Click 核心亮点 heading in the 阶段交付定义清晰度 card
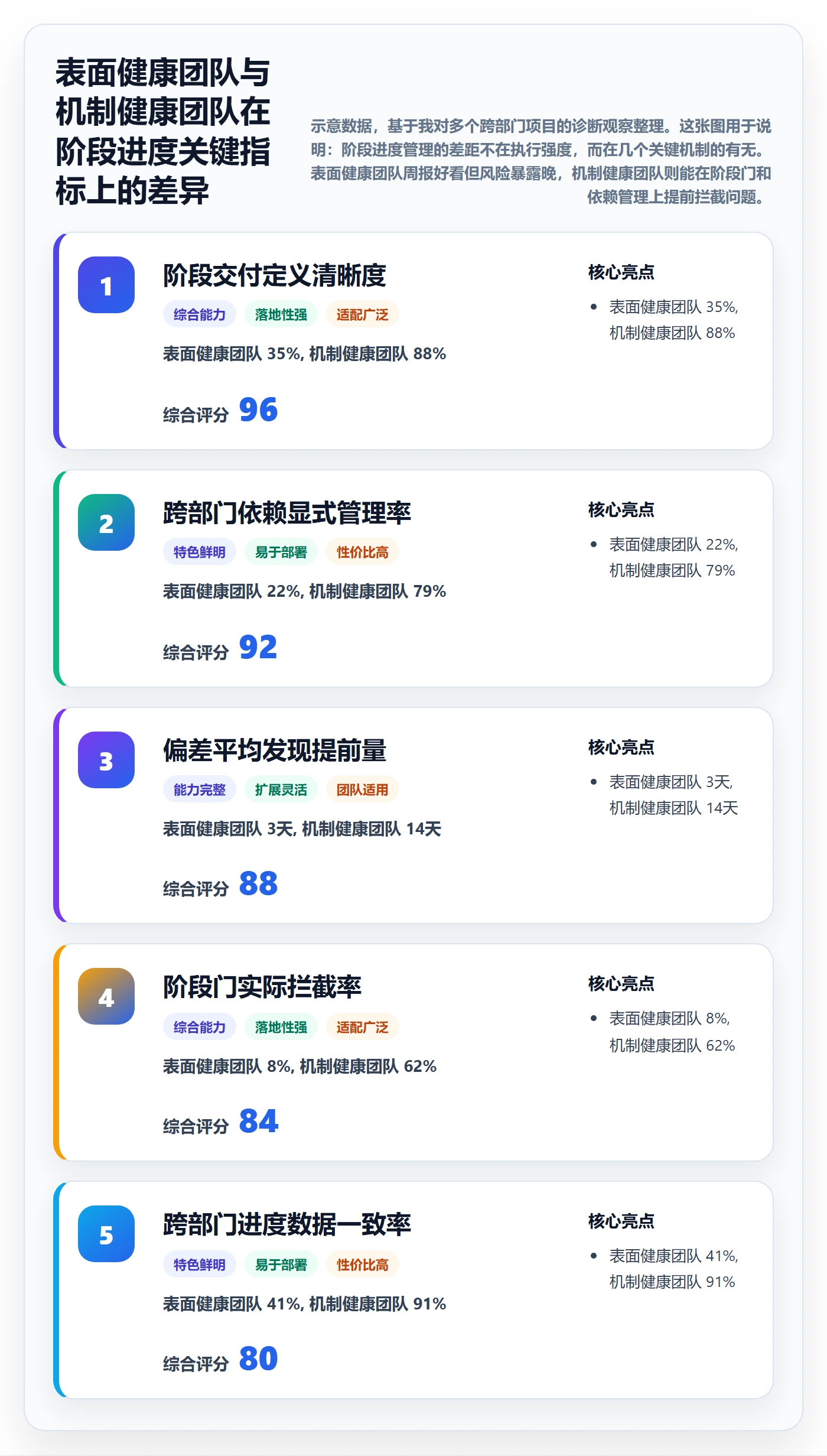The image size is (827, 1456). 621,272
